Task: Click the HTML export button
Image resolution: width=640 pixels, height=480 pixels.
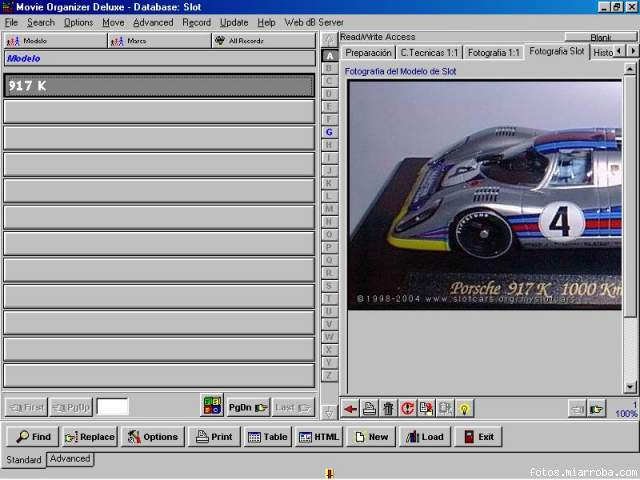Action: coord(319,437)
